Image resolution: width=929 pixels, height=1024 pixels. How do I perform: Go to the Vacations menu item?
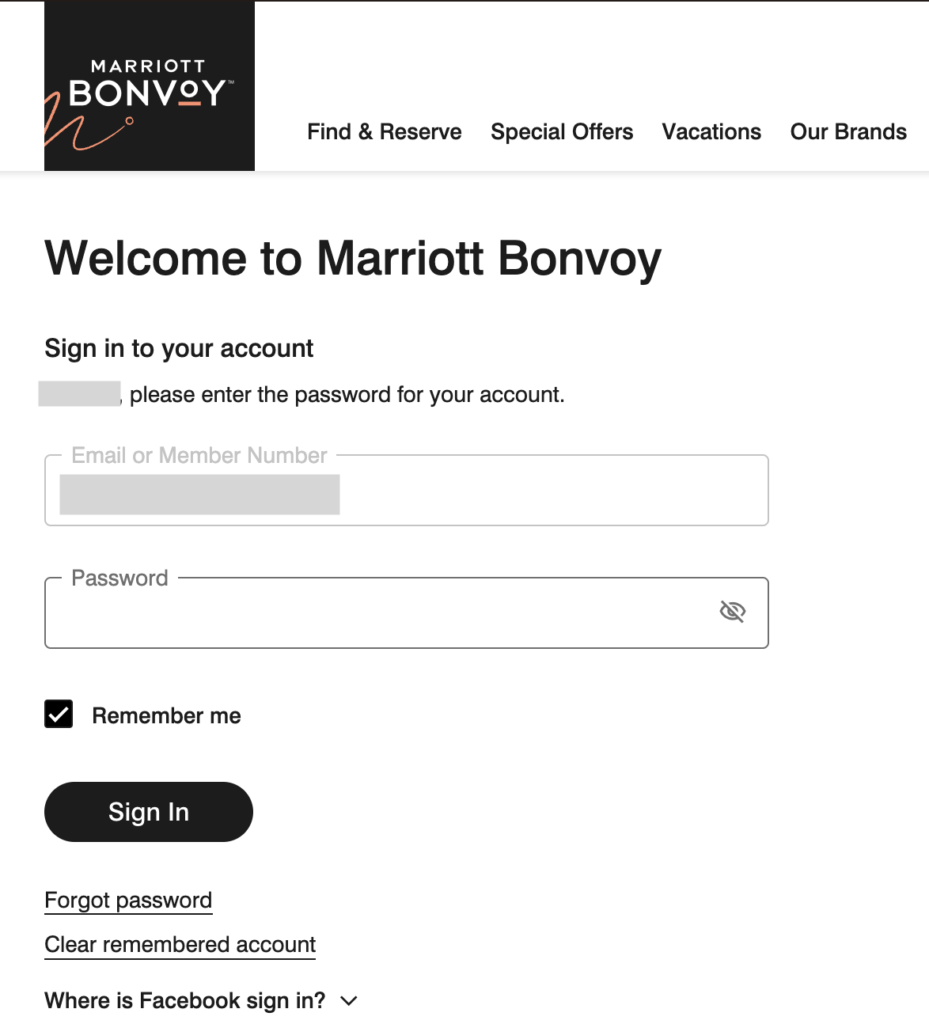pos(711,132)
